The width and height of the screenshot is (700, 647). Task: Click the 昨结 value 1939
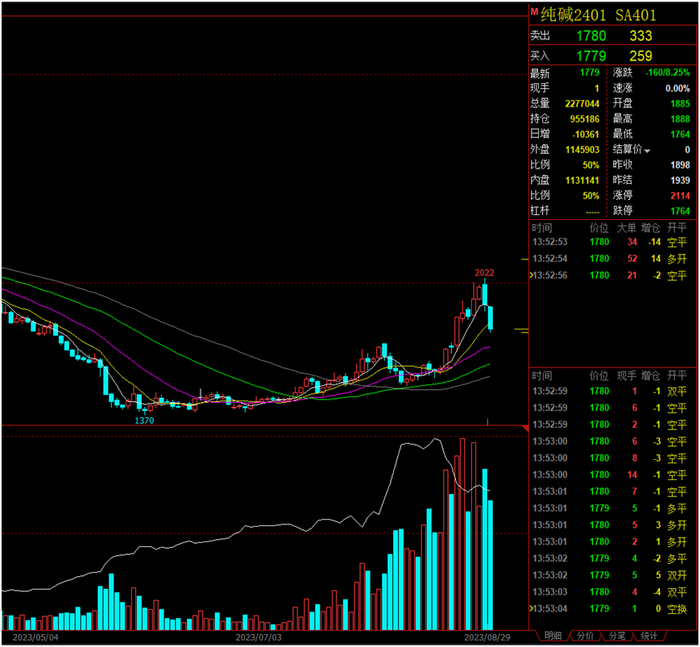click(680, 180)
